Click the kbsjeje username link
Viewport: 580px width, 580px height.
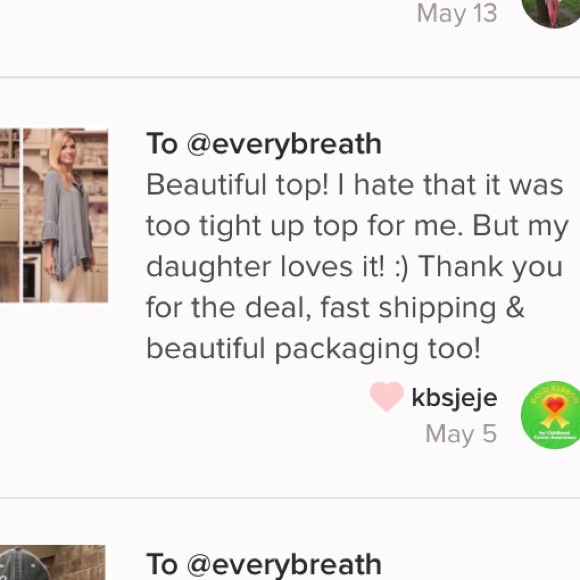454,398
